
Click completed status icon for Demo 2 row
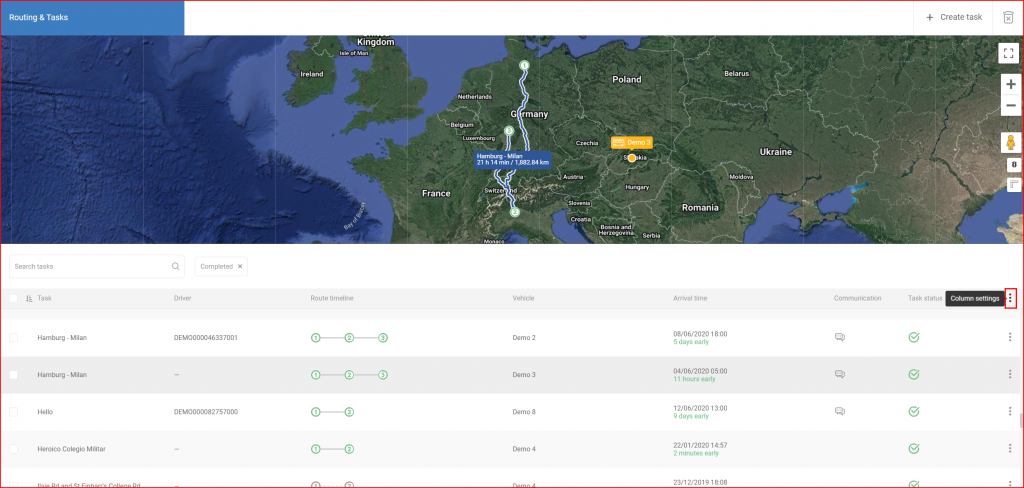coord(914,337)
